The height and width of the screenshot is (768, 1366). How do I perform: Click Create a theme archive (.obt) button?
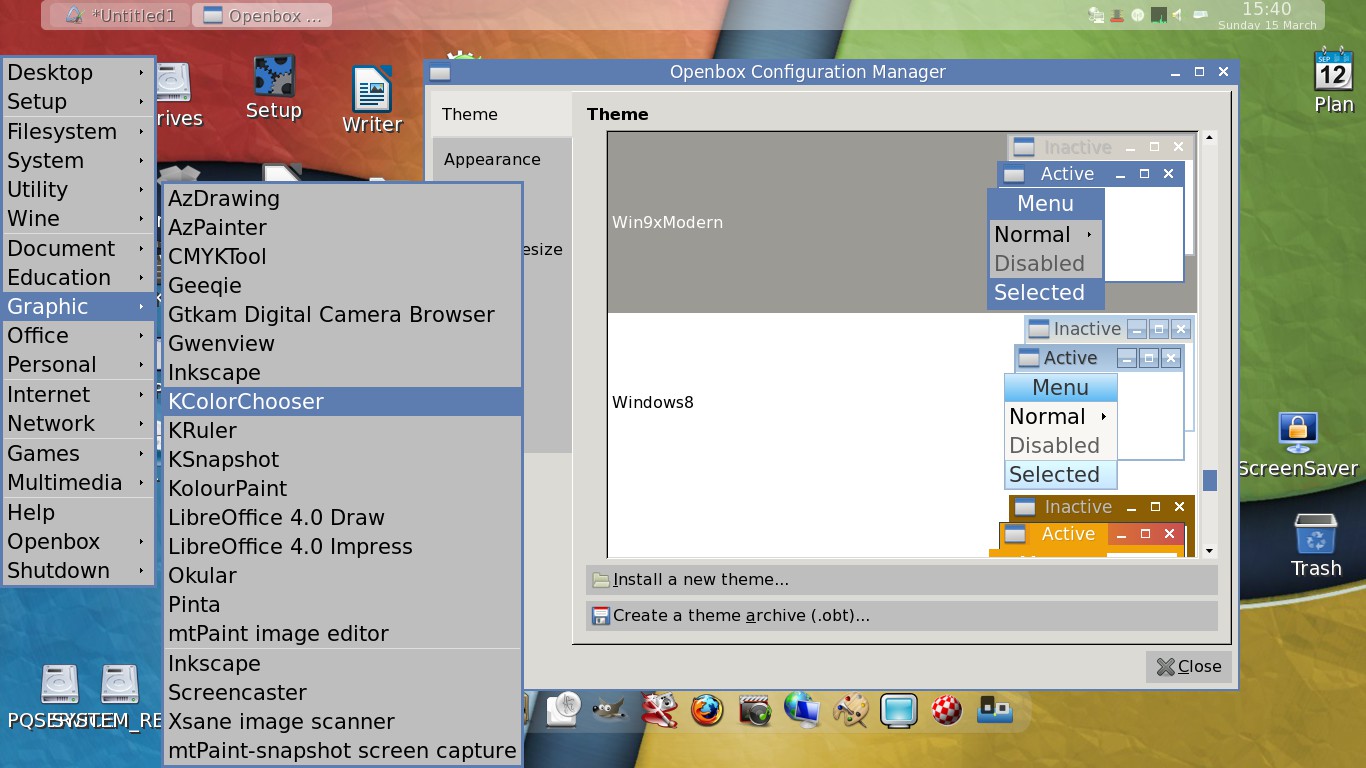click(x=901, y=615)
